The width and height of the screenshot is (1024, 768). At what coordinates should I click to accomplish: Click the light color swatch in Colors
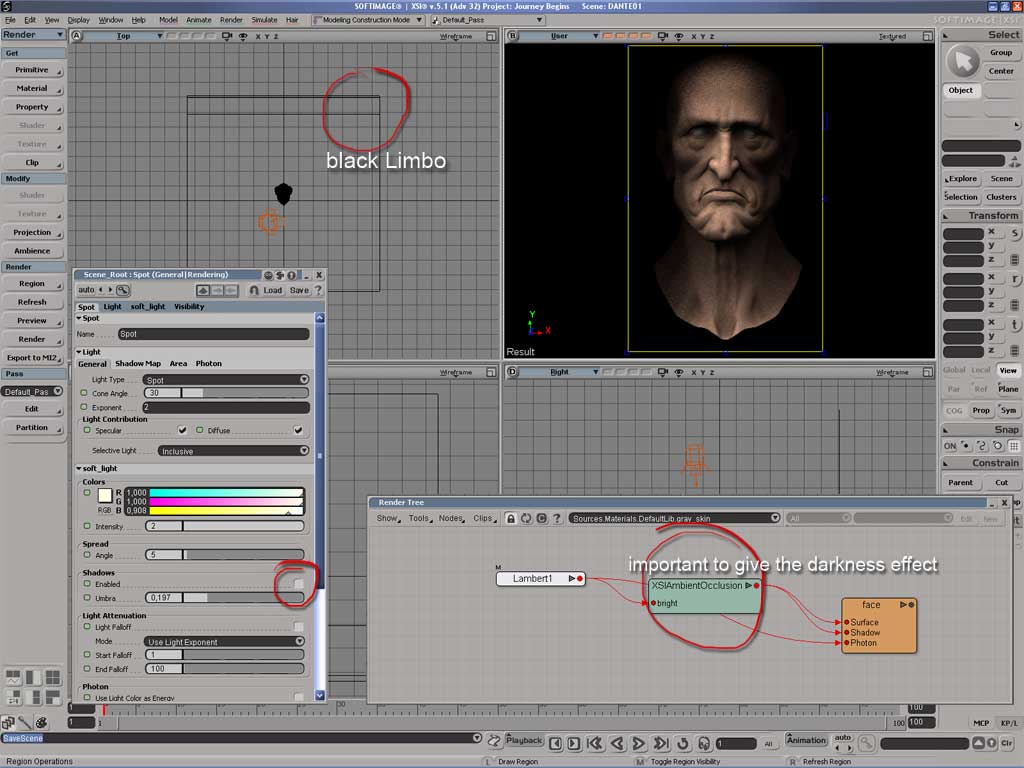(105, 495)
